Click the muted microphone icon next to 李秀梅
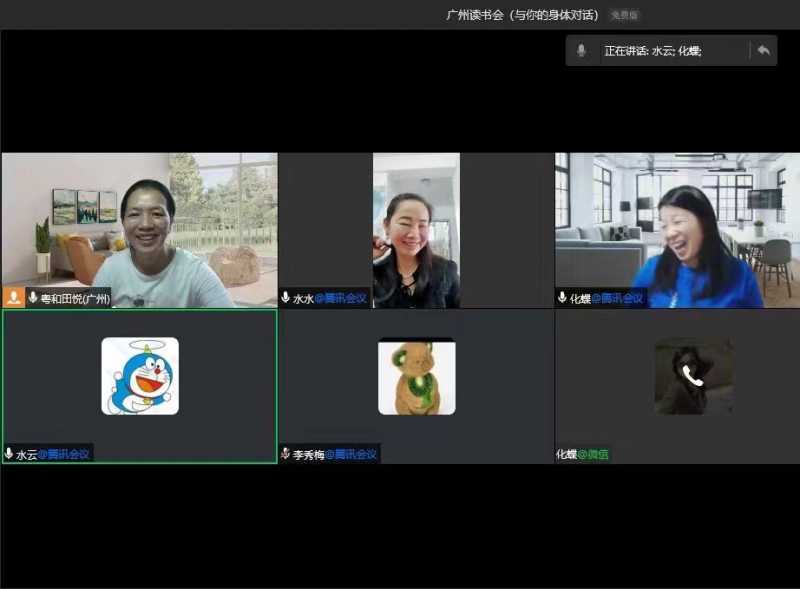Viewport: 800px width, 589px height. click(x=286, y=454)
